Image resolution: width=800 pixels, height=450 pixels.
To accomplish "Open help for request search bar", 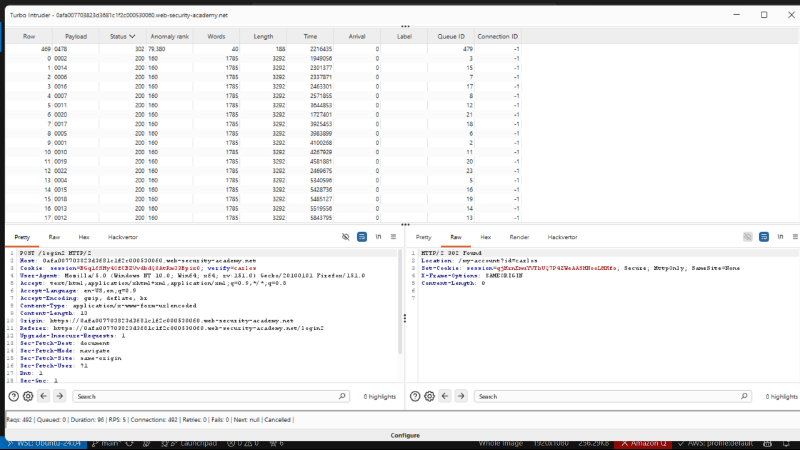I will 14,396.
